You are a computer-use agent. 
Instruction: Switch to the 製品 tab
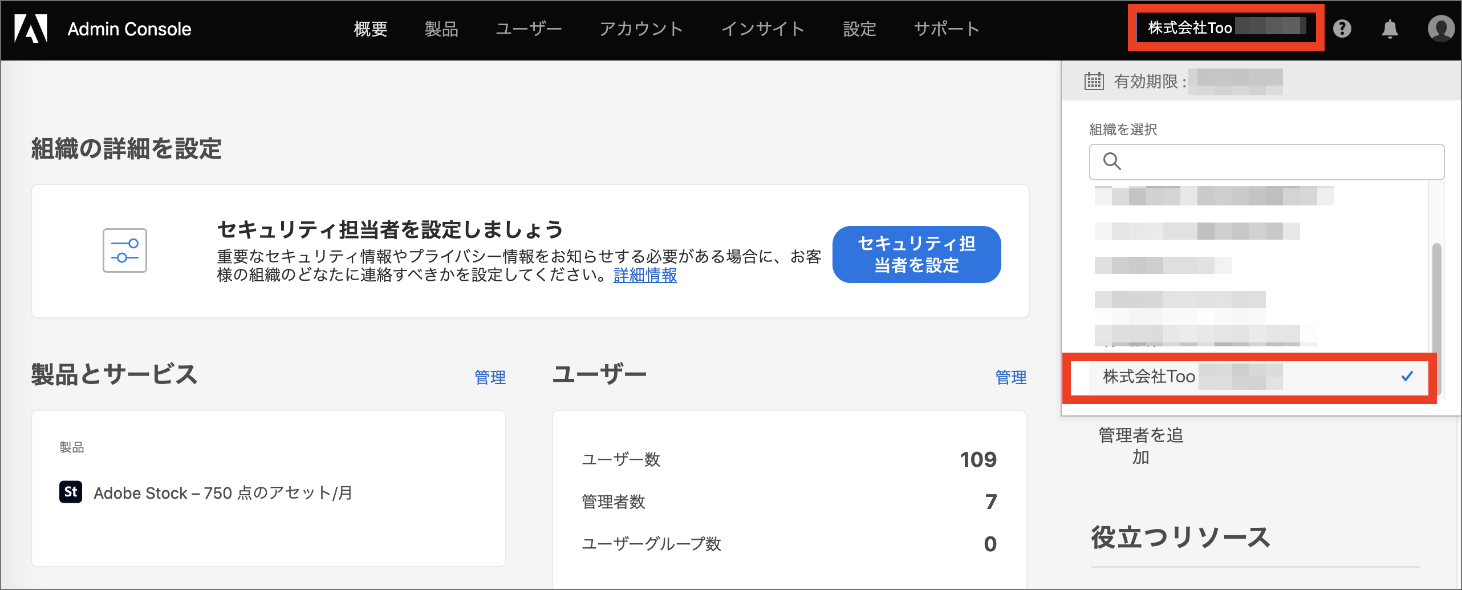(x=441, y=29)
